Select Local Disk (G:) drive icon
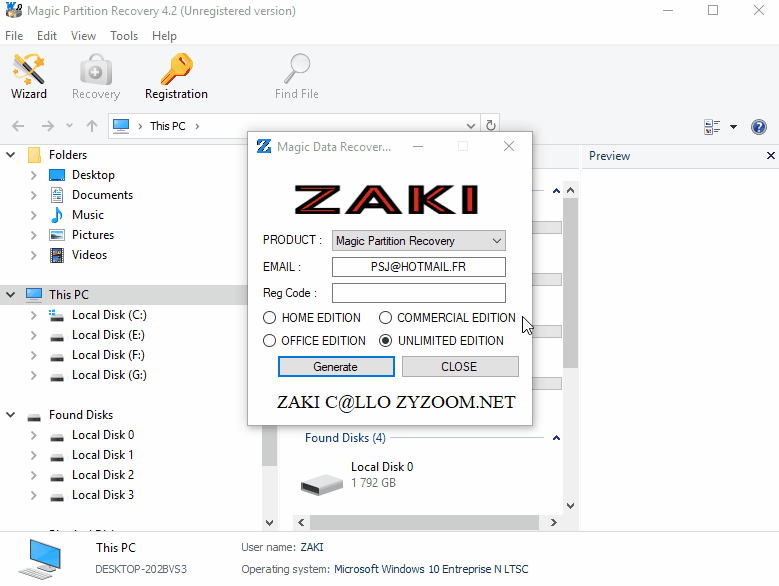Viewport: 779px width, 586px height. tap(57, 376)
